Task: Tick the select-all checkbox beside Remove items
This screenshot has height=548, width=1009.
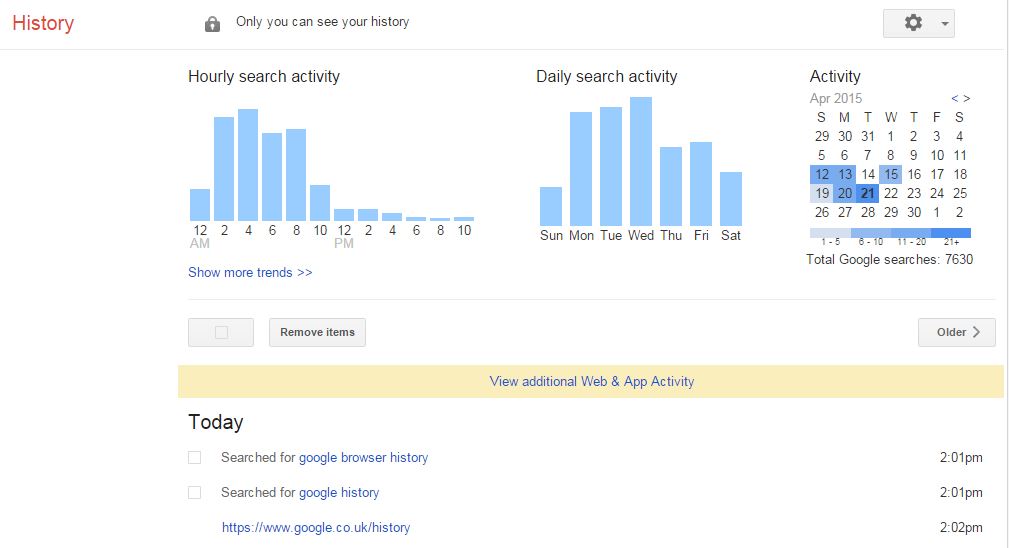Action: (x=221, y=332)
